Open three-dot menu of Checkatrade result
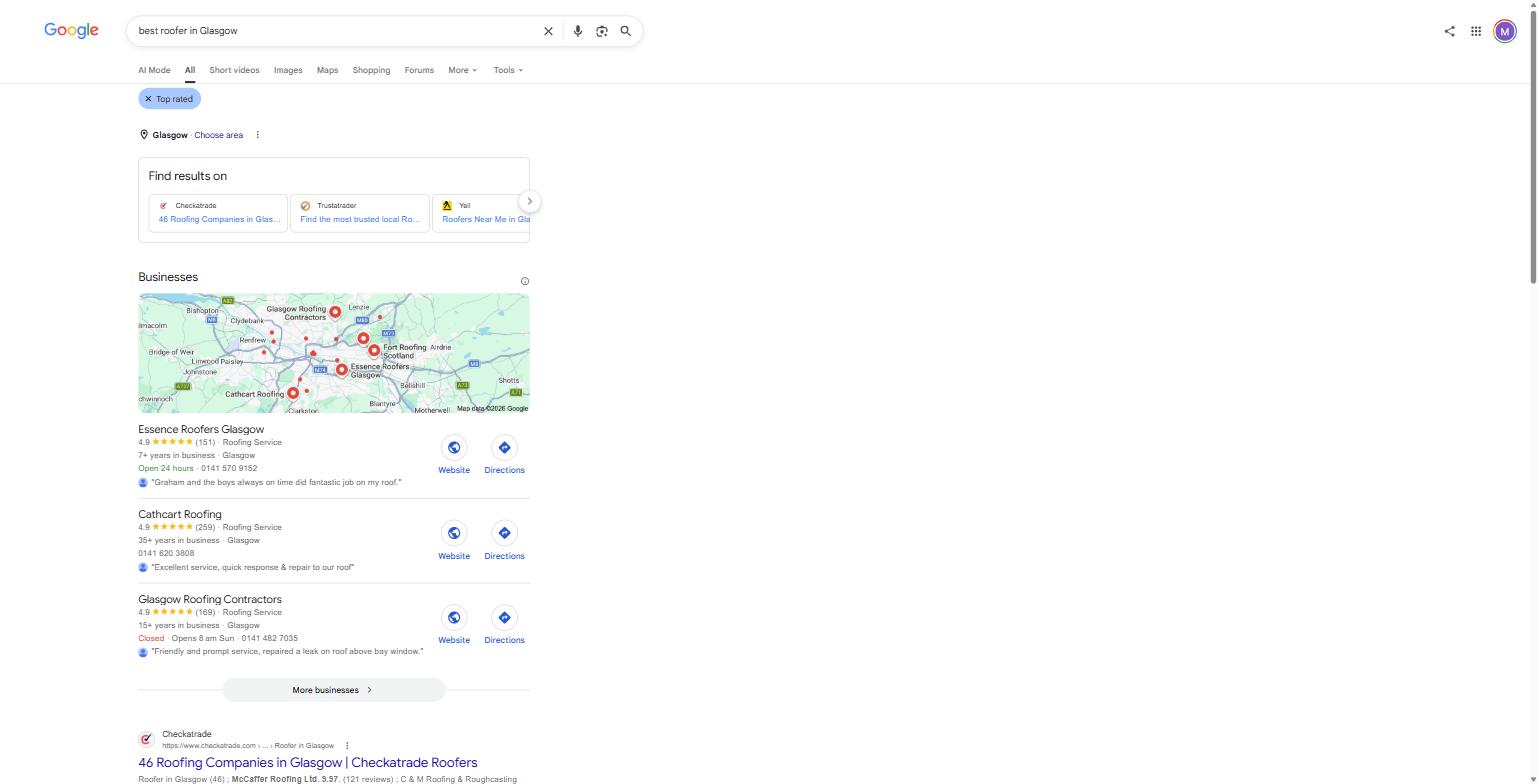 click(x=347, y=745)
